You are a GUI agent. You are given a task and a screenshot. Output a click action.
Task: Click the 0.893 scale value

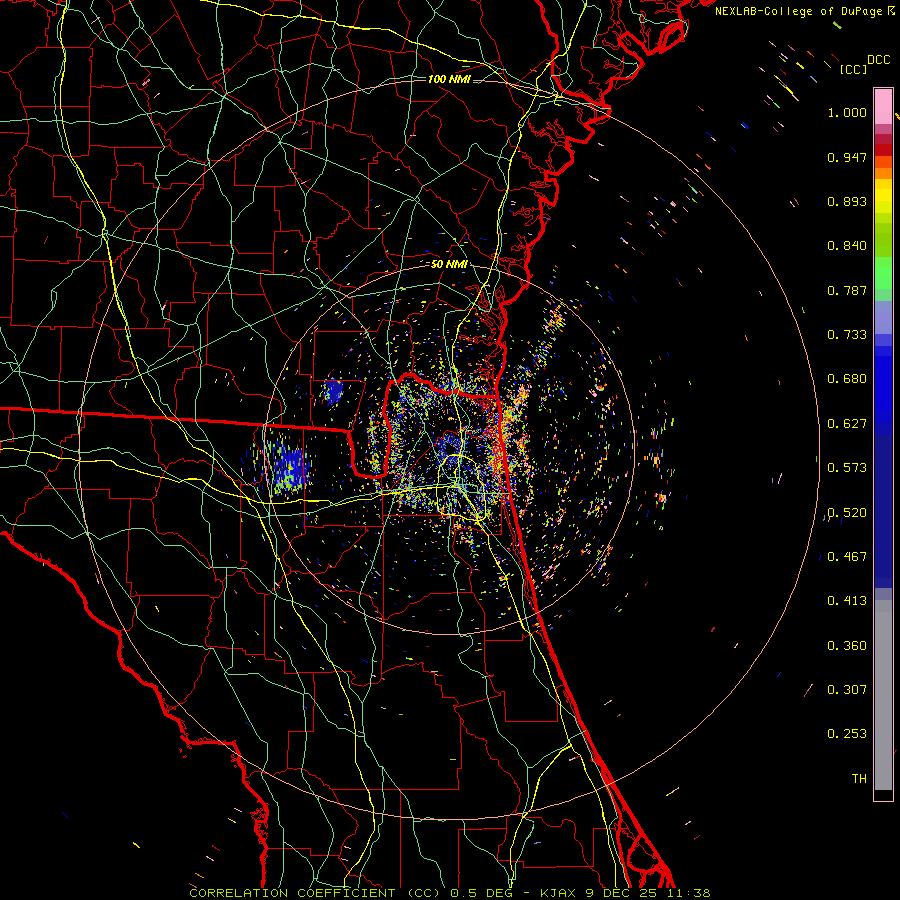[847, 201]
